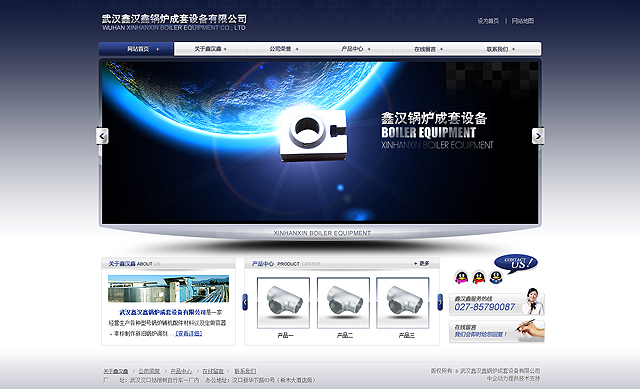Click the company logo title
The image size is (640, 389).
(174, 22)
